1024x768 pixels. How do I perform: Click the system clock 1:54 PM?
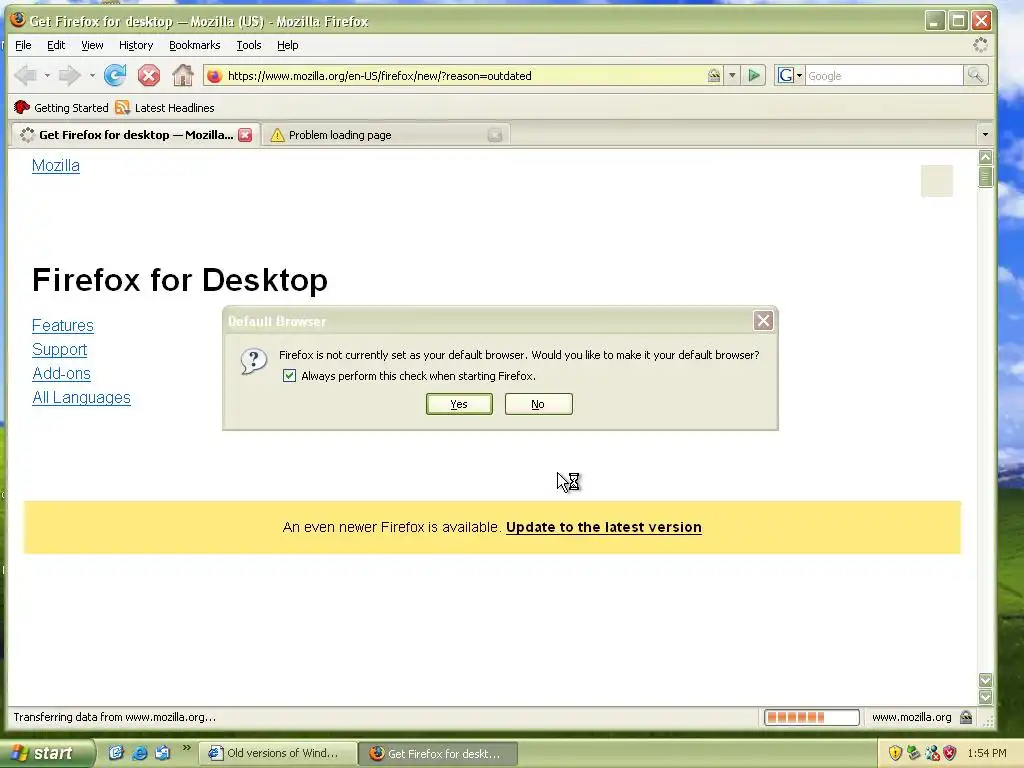987,753
